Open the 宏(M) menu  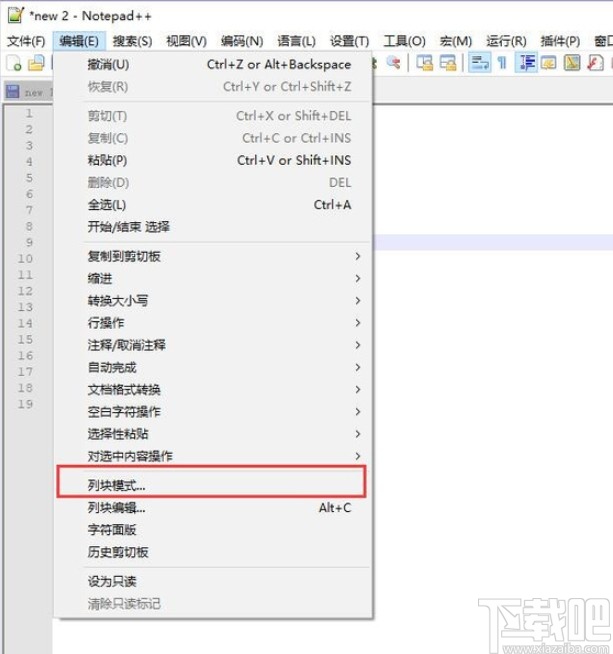[x=456, y=41]
